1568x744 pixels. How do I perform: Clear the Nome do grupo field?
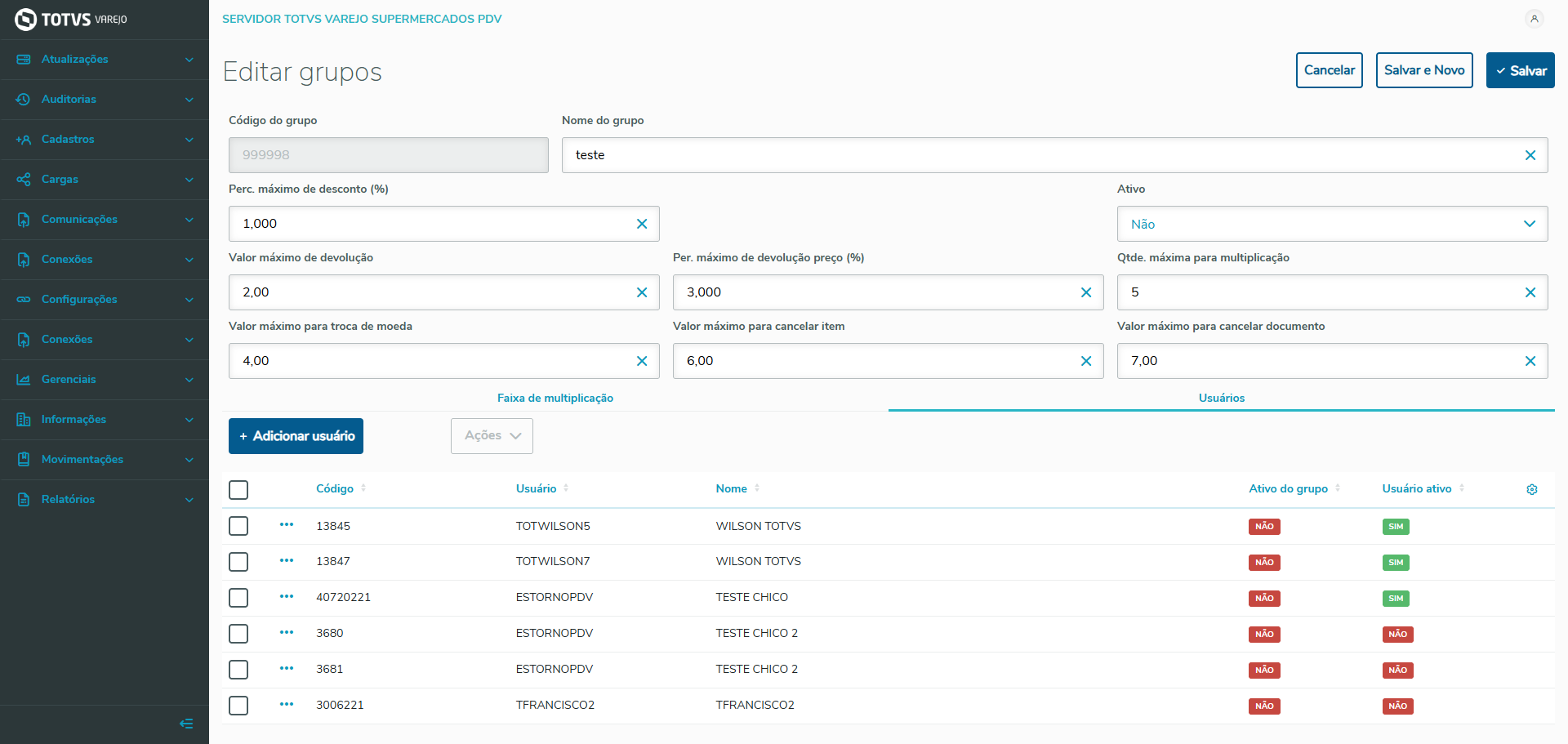pyautogui.click(x=1530, y=155)
